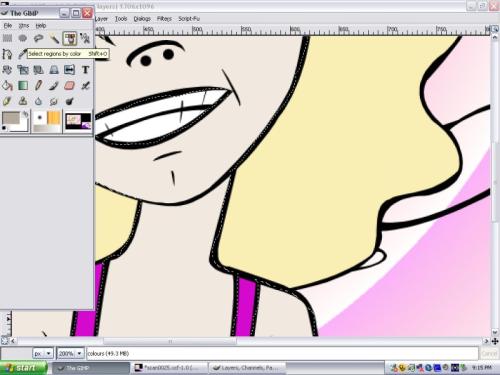Toggle Quick Mask at canvas bottom-left corner
Viewport: 500px width, 375px height.
pyautogui.click(x=4, y=341)
